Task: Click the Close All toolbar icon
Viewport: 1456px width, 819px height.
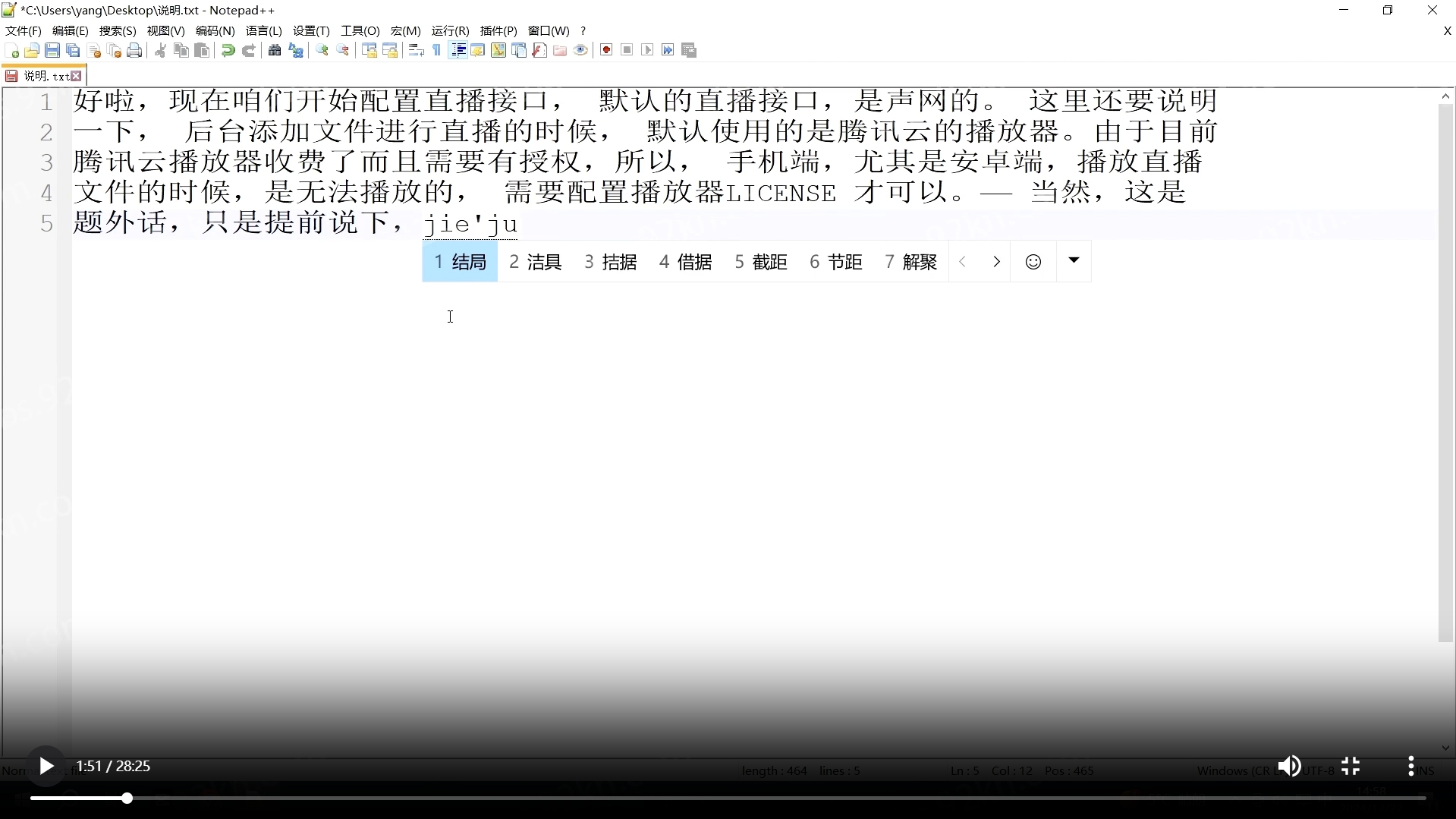Action: tap(115, 50)
